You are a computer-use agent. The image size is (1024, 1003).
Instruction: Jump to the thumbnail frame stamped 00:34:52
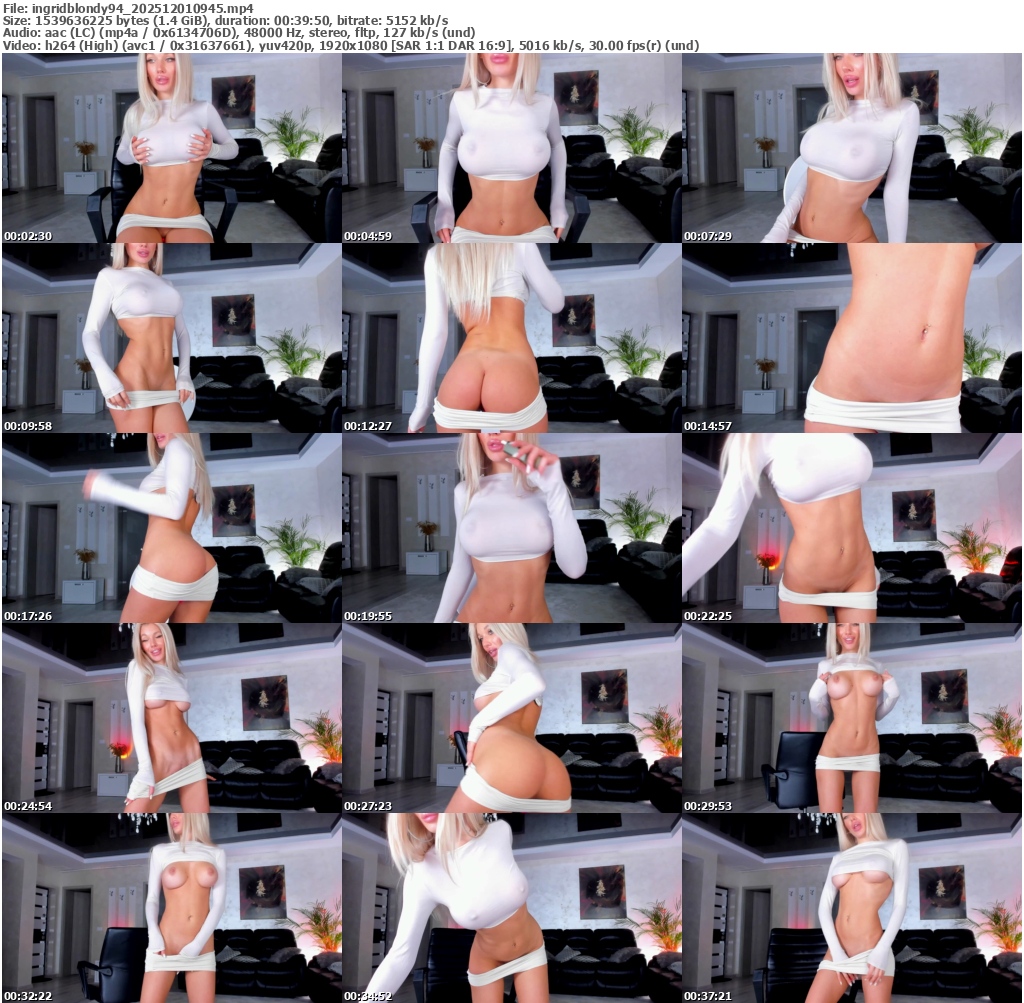(x=512, y=908)
